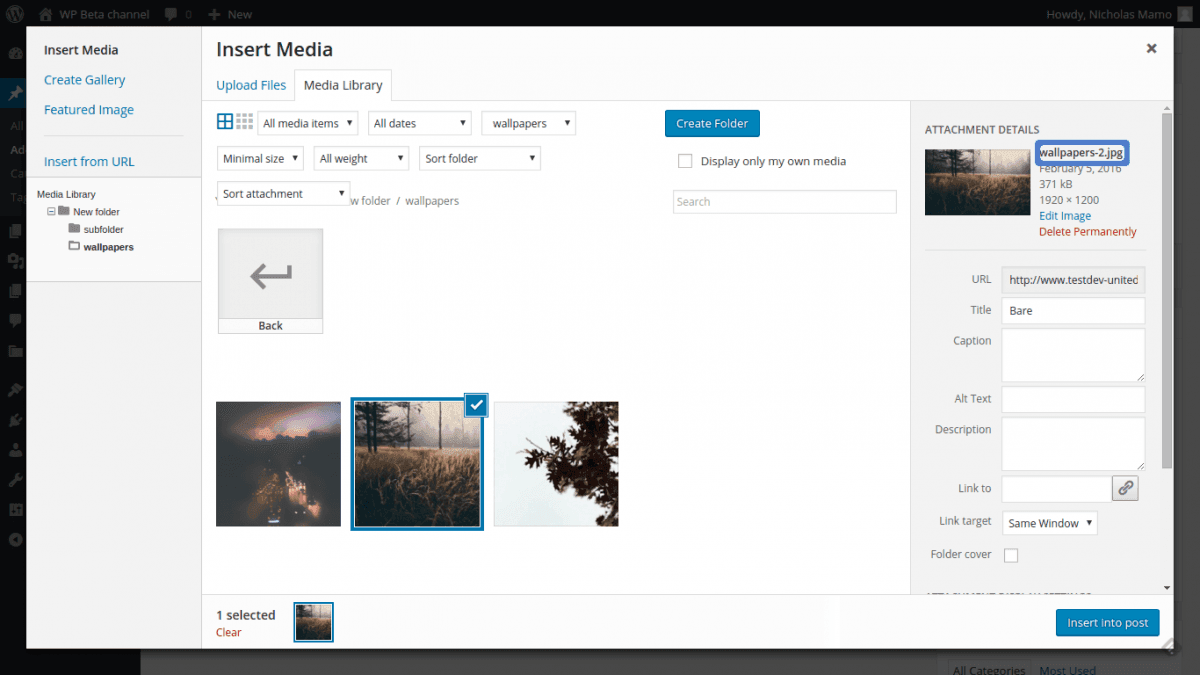The width and height of the screenshot is (1200, 675).
Task: Switch to the large grid view icon
Action: pos(225,122)
